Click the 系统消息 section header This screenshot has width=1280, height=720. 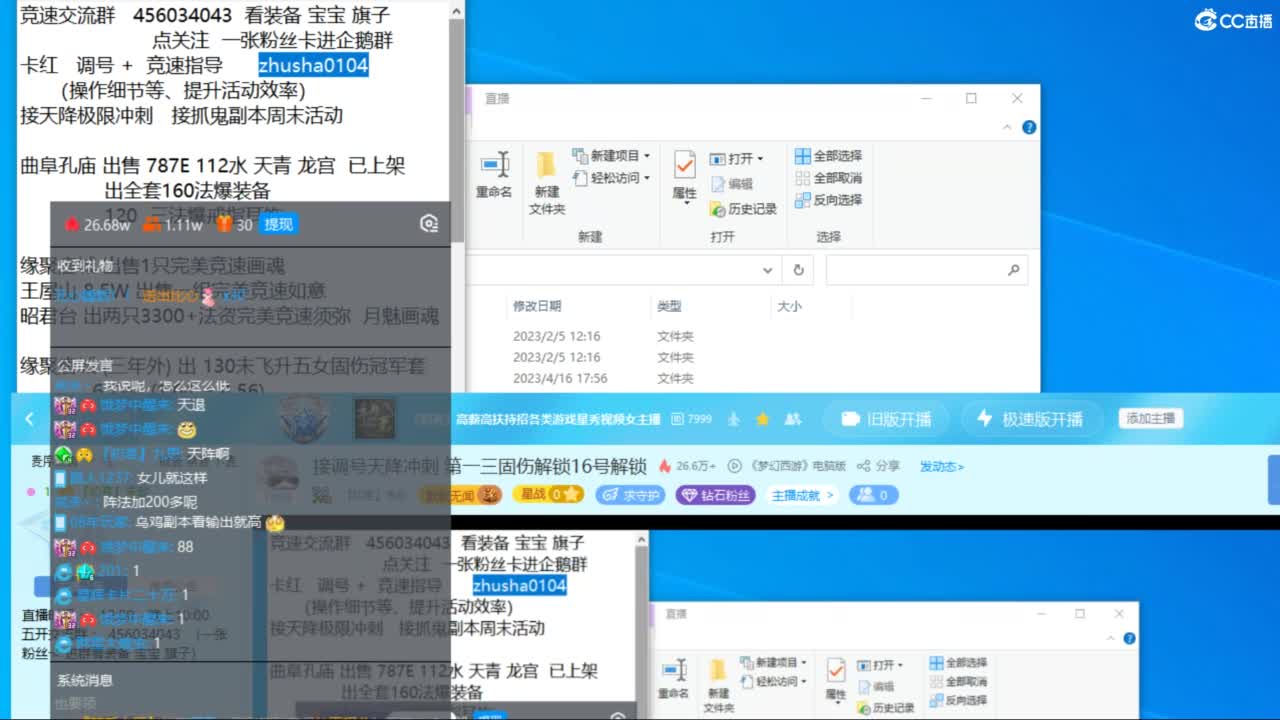click(x=85, y=680)
